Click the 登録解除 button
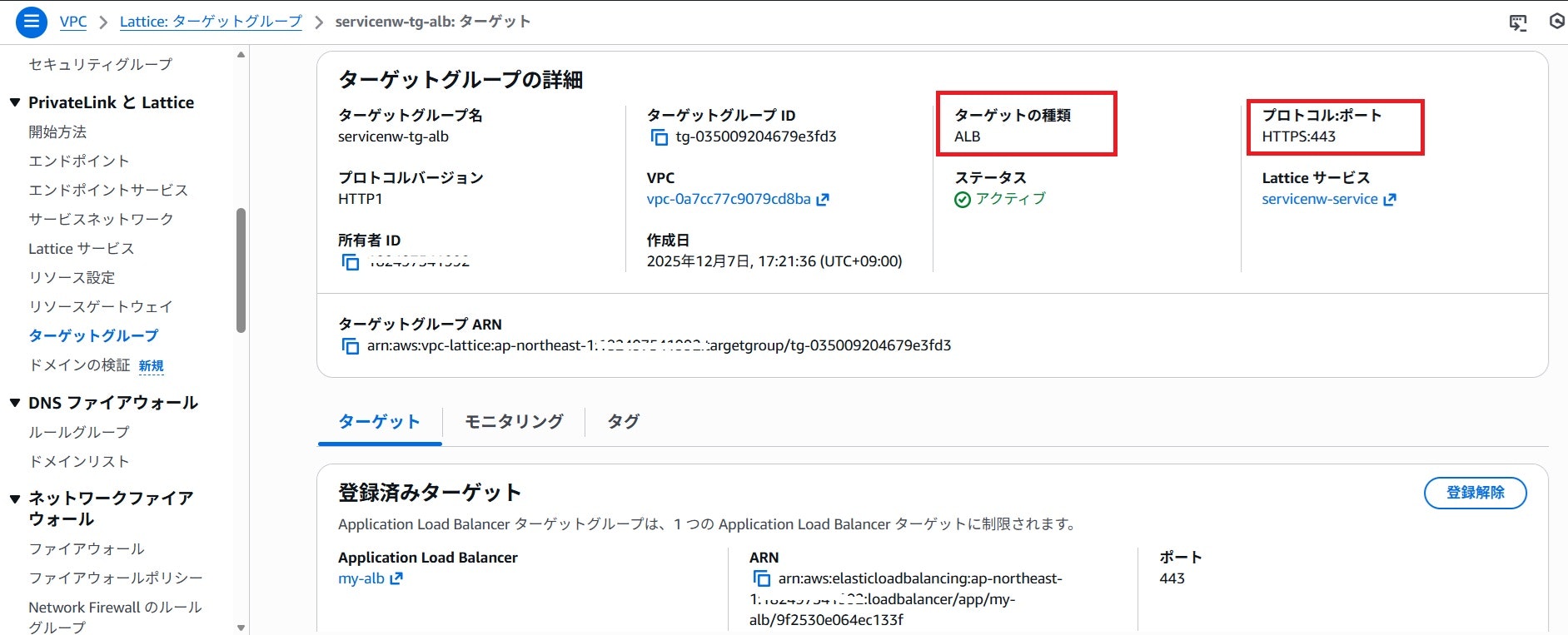The image size is (1568, 635). [1475, 493]
